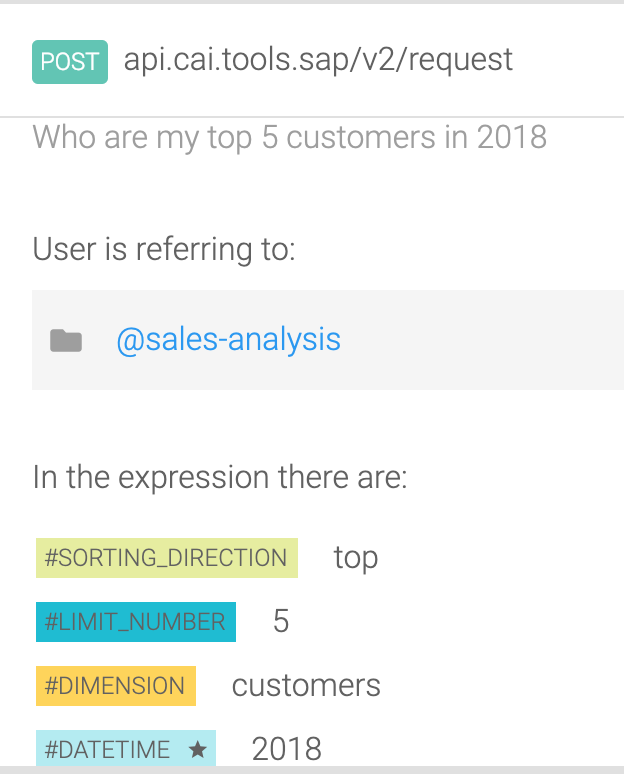Click the api.cai.tools.sap/v2/request endpoint URL
Image resolution: width=624 pixels, height=774 pixels.
coord(318,60)
